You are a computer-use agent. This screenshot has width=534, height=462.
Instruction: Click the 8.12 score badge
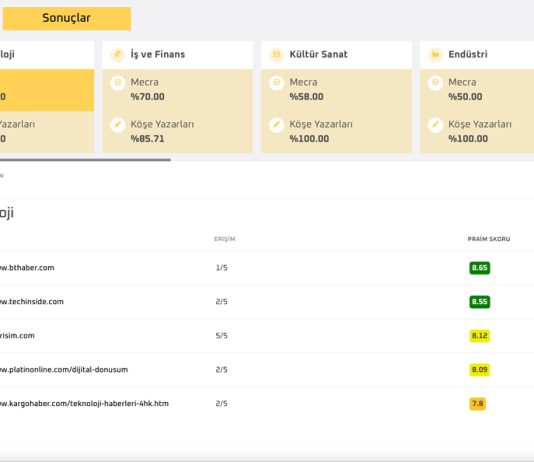click(480, 336)
